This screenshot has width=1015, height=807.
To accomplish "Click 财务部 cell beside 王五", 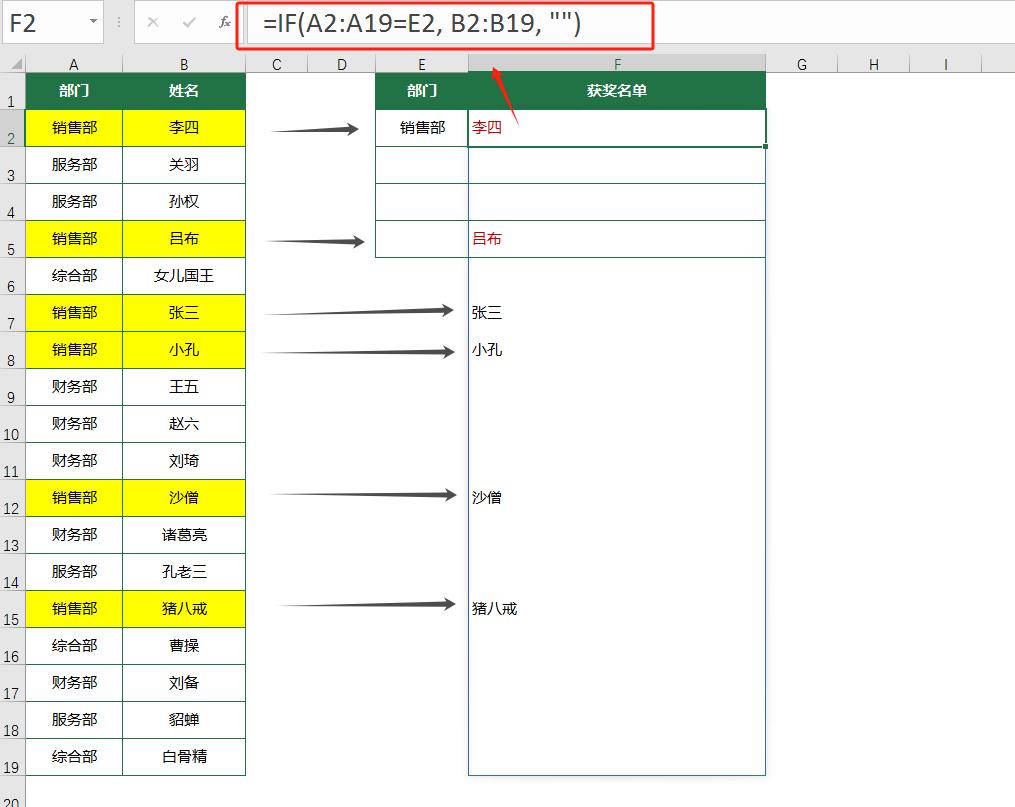I will (74, 387).
